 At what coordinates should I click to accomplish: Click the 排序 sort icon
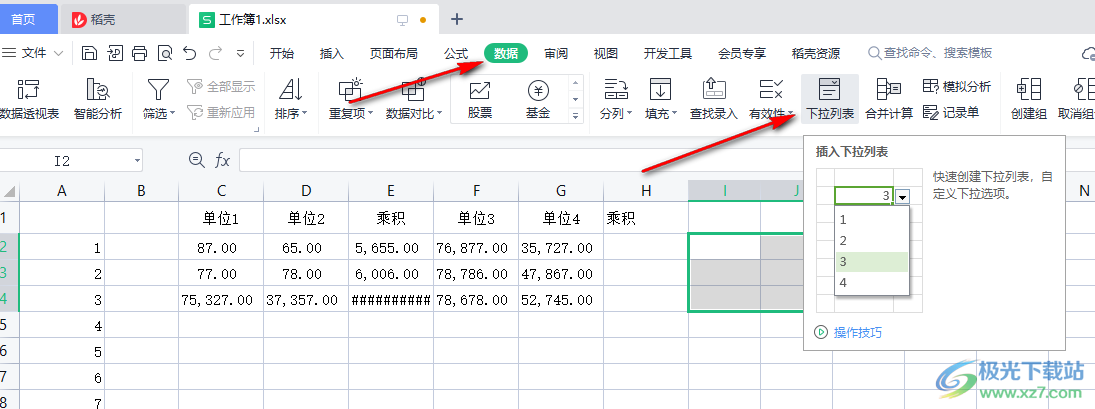pos(291,89)
